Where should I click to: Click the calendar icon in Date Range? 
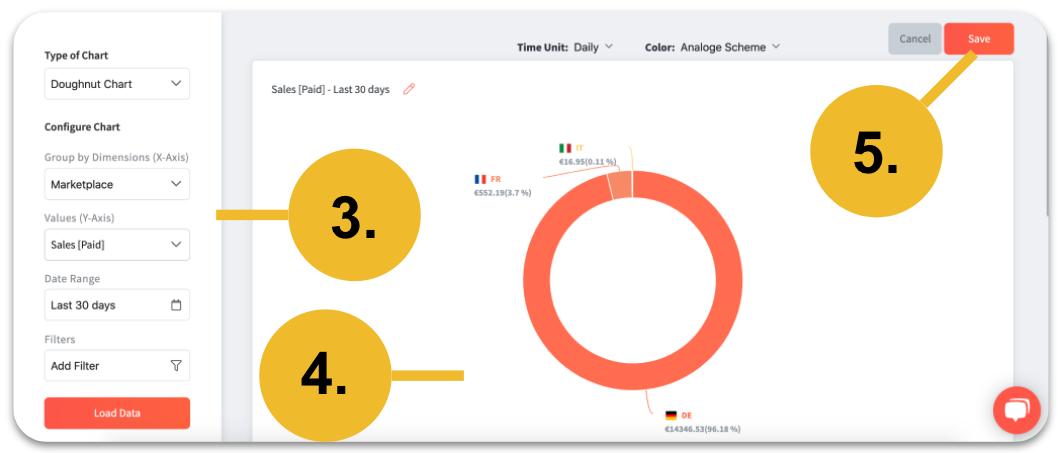pyautogui.click(x=176, y=305)
